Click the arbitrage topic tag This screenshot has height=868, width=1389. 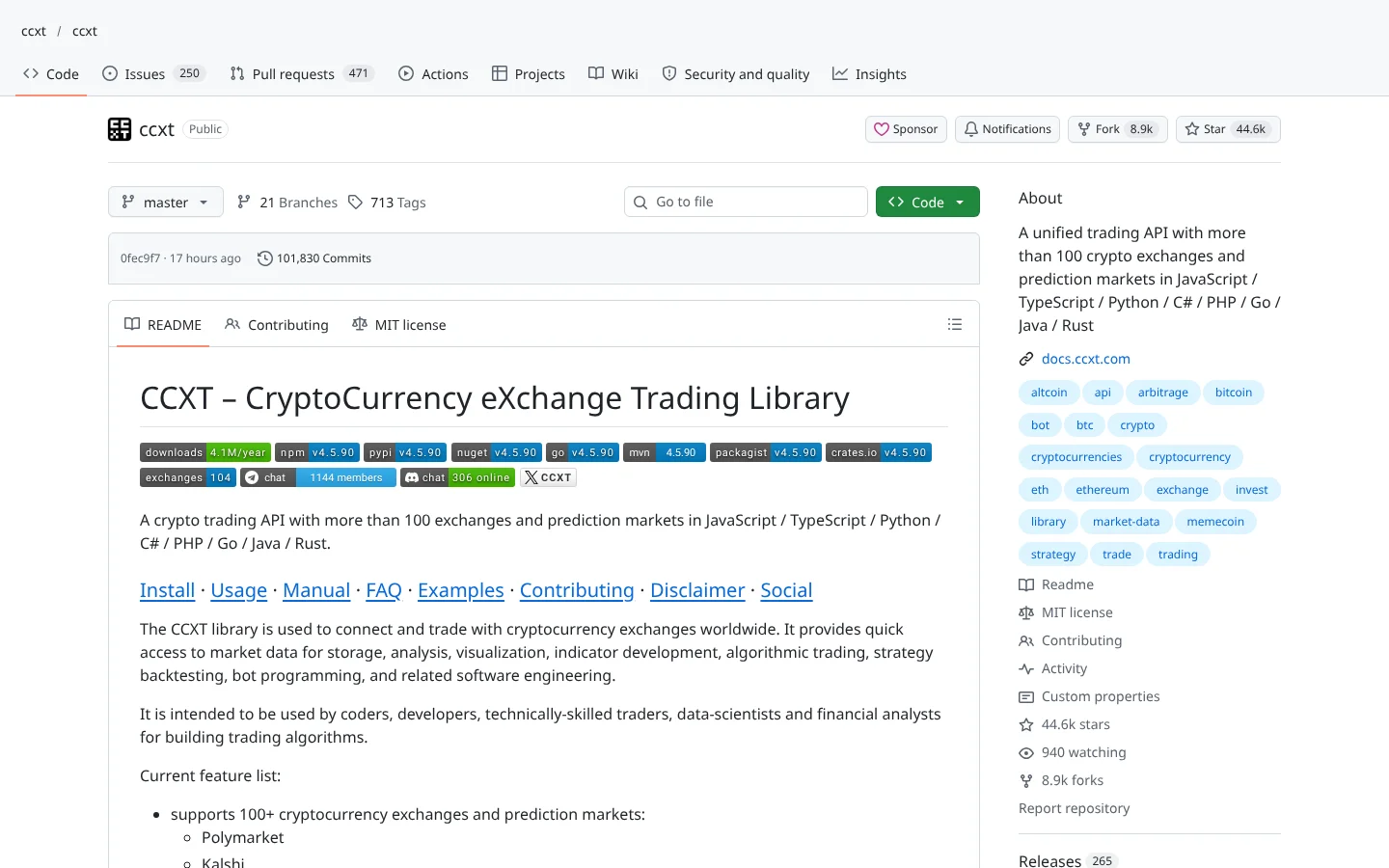pyautogui.click(x=1162, y=393)
